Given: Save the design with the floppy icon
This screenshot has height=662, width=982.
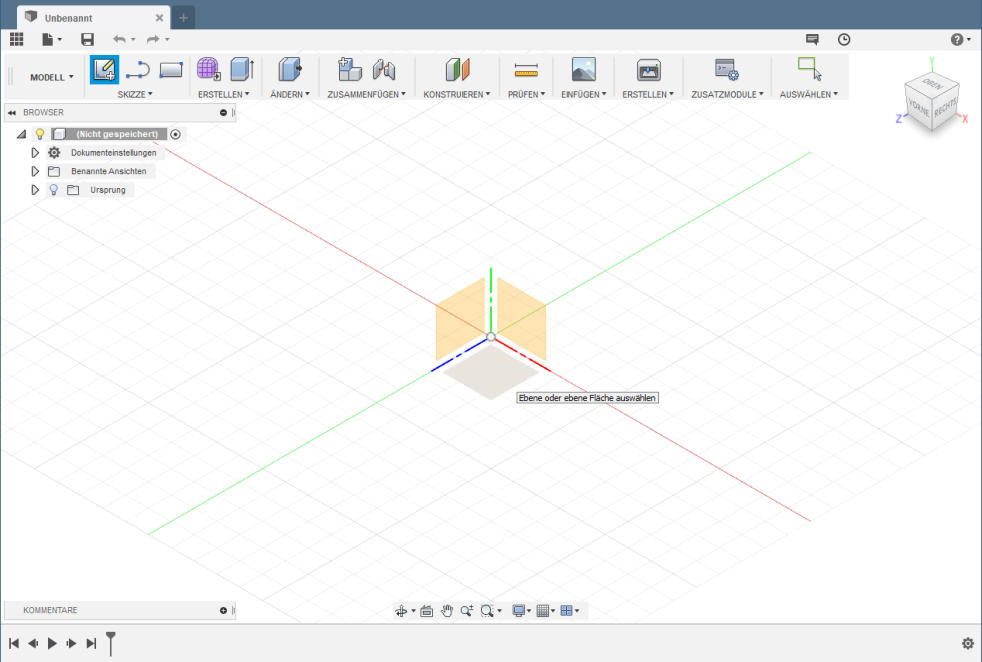Looking at the screenshot, I should 88,39.
